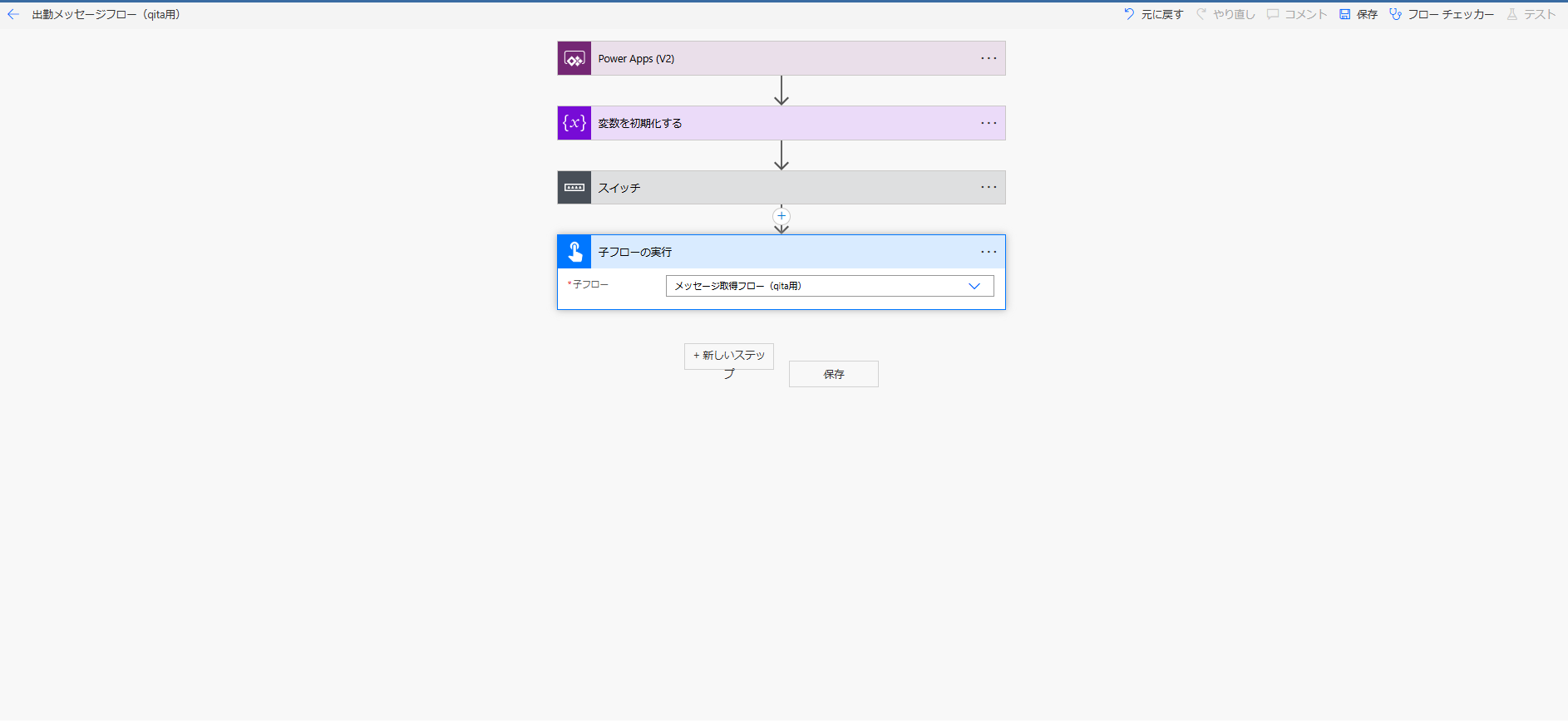Screen dimensions: 1568x723
Task: Insert a step using the plus below スイッチ
Action: tap(782, 216)
